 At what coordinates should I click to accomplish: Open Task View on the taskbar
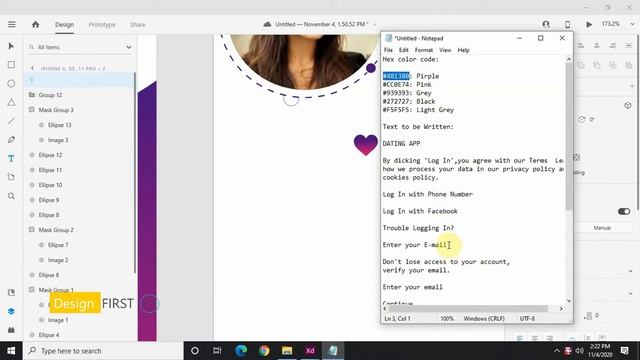[217, 351]
